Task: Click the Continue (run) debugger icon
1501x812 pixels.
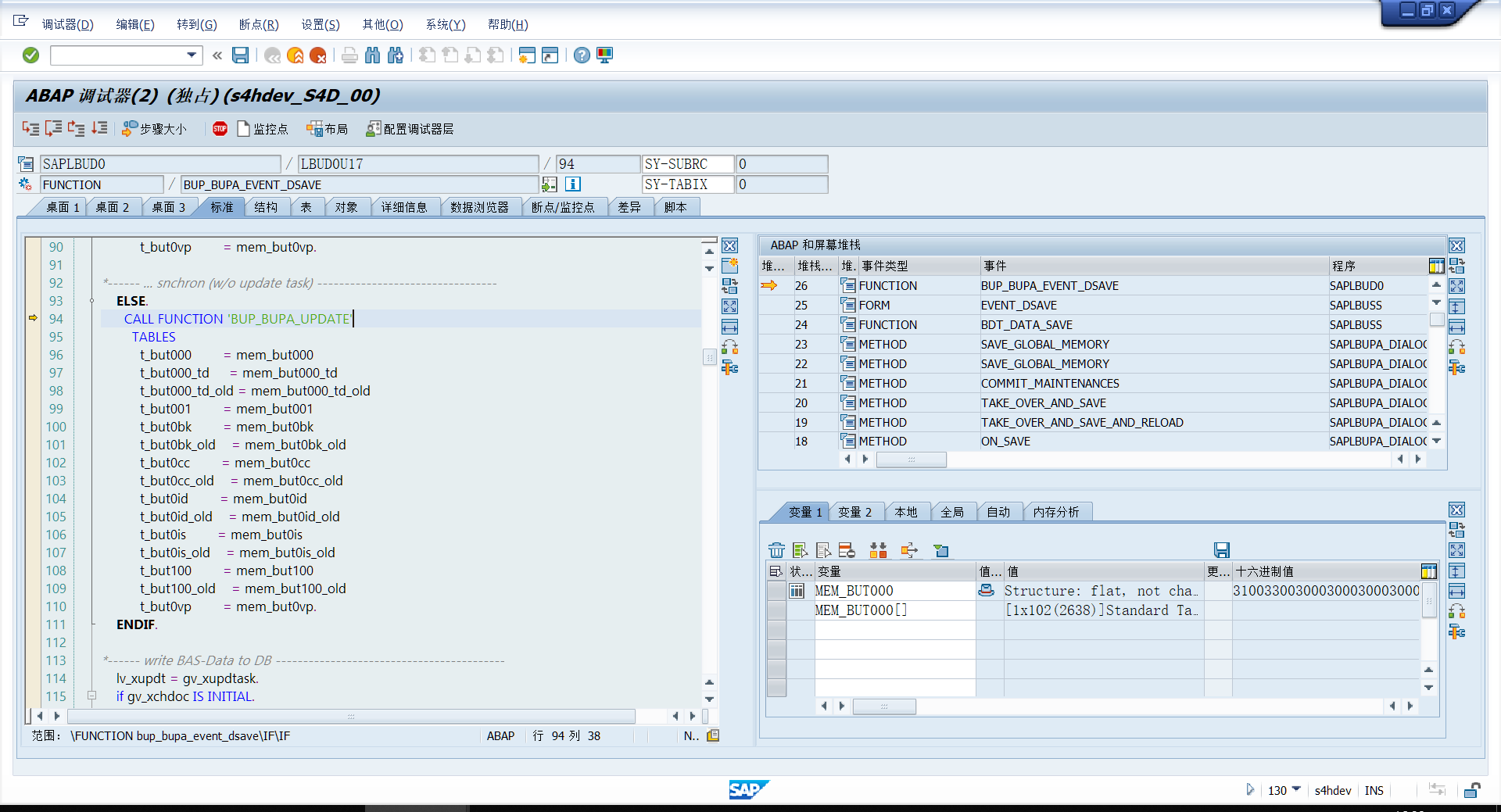Action: [99, 129]
